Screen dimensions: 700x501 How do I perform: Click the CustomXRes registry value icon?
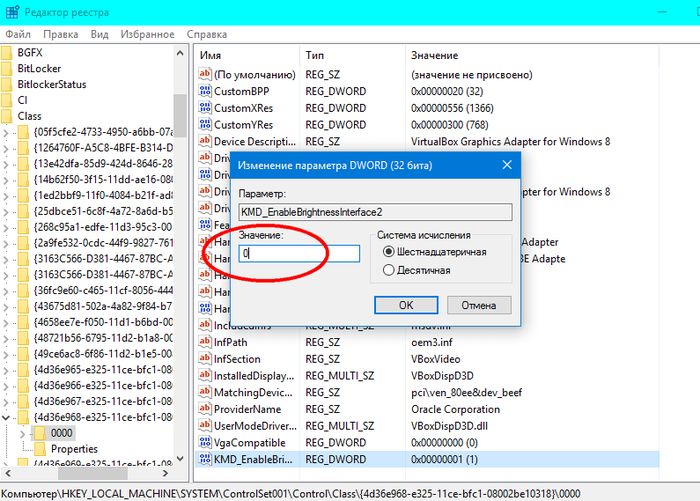(205, 108)
